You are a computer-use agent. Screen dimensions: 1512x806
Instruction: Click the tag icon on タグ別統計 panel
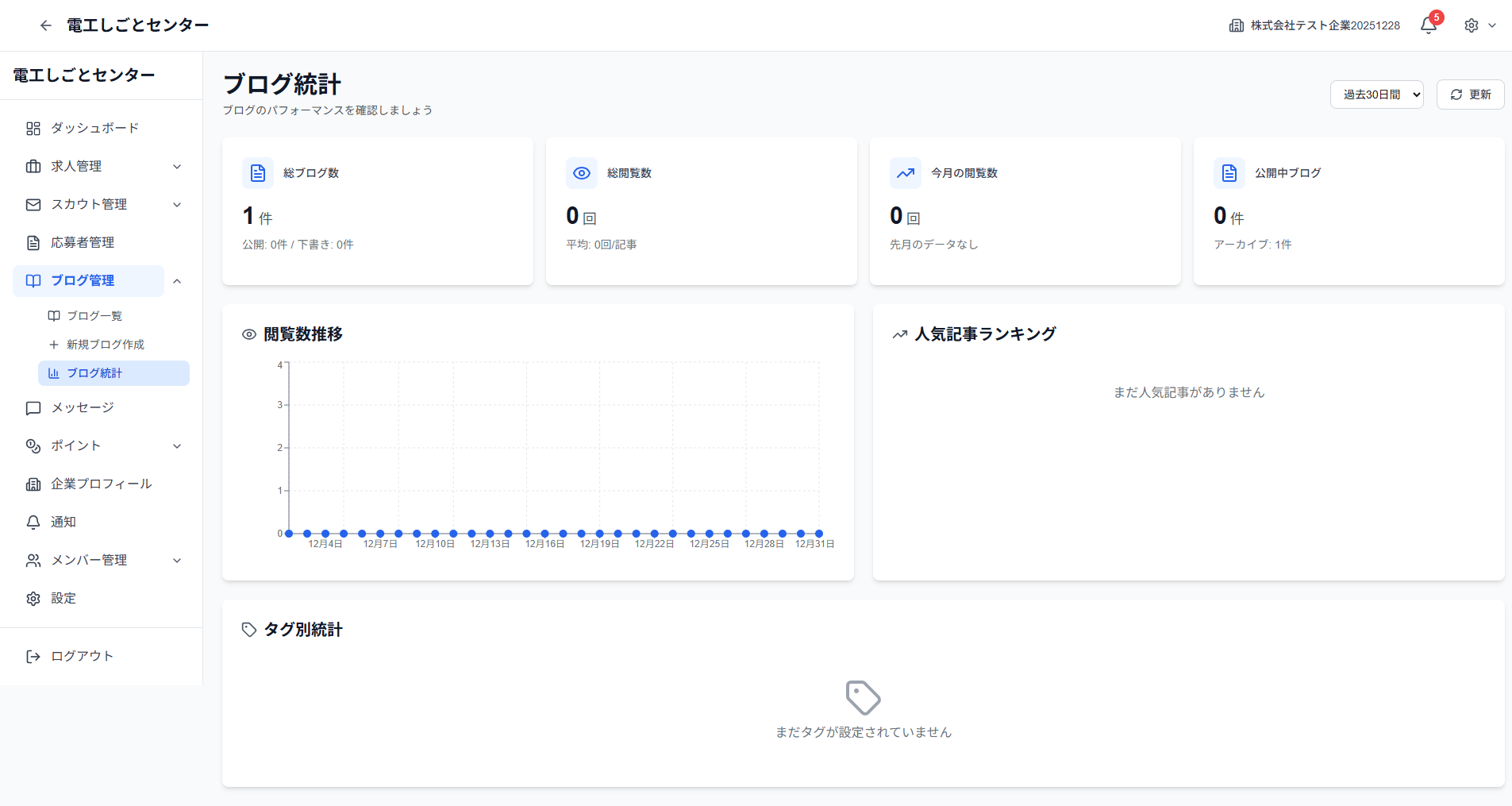[248, 629]
